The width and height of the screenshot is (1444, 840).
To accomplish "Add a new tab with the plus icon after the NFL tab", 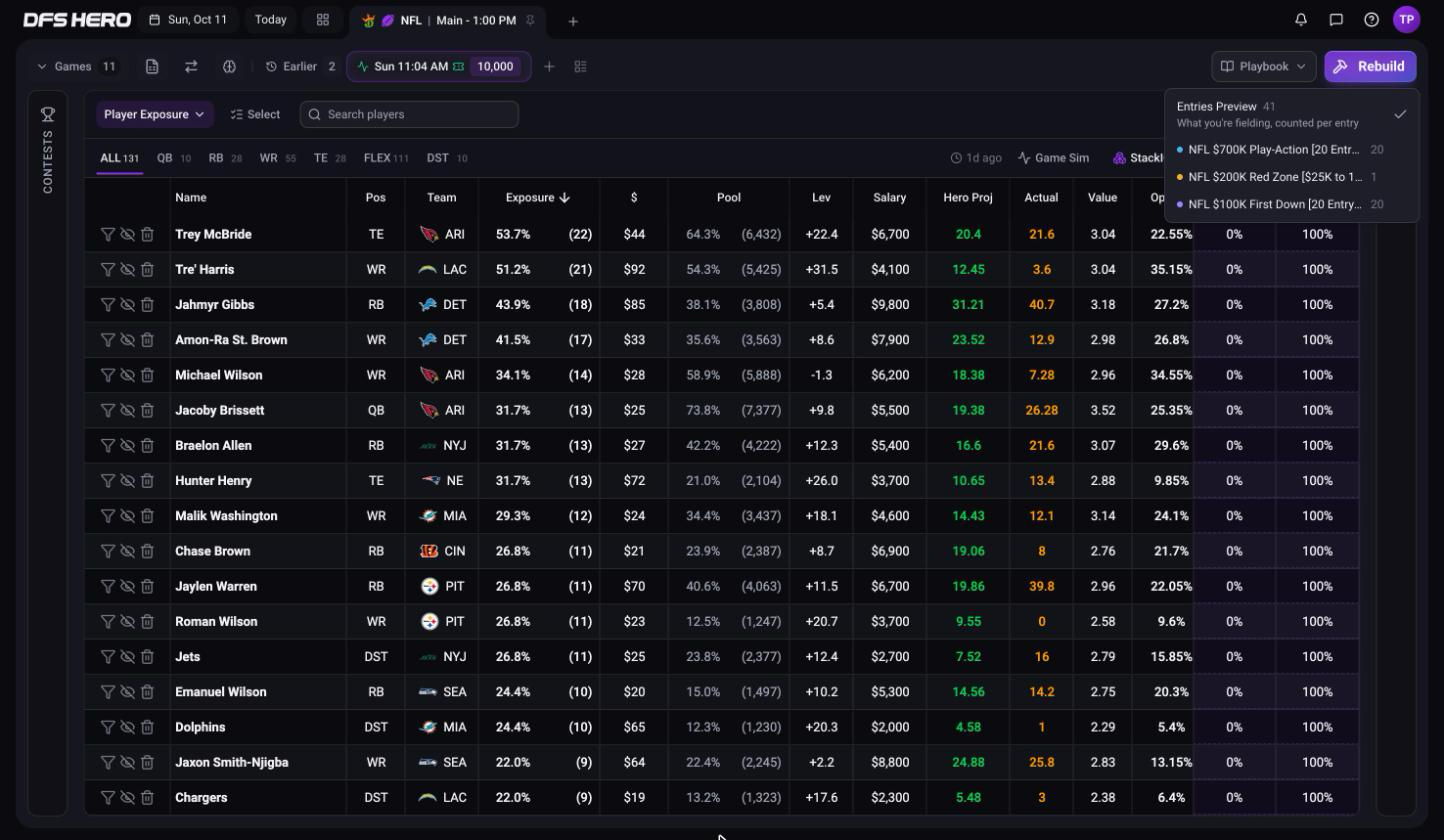I will (x=573, y=21).
